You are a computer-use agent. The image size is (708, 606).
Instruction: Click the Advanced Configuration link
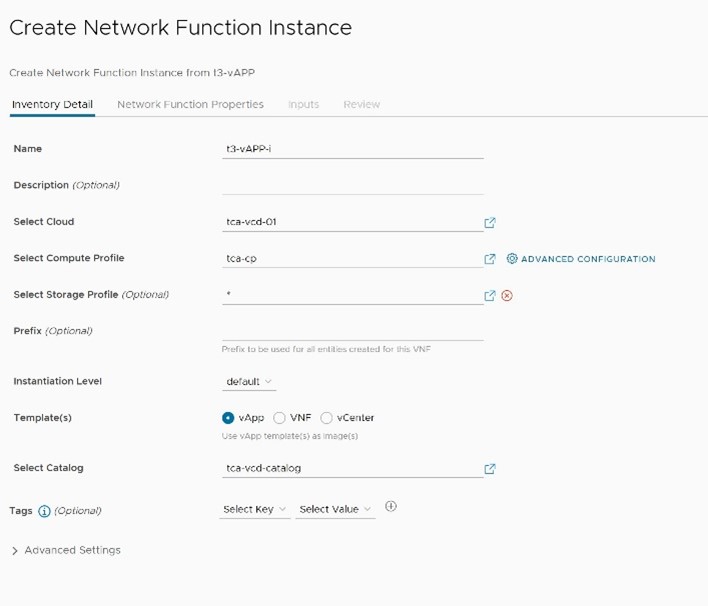click(588, 259)
